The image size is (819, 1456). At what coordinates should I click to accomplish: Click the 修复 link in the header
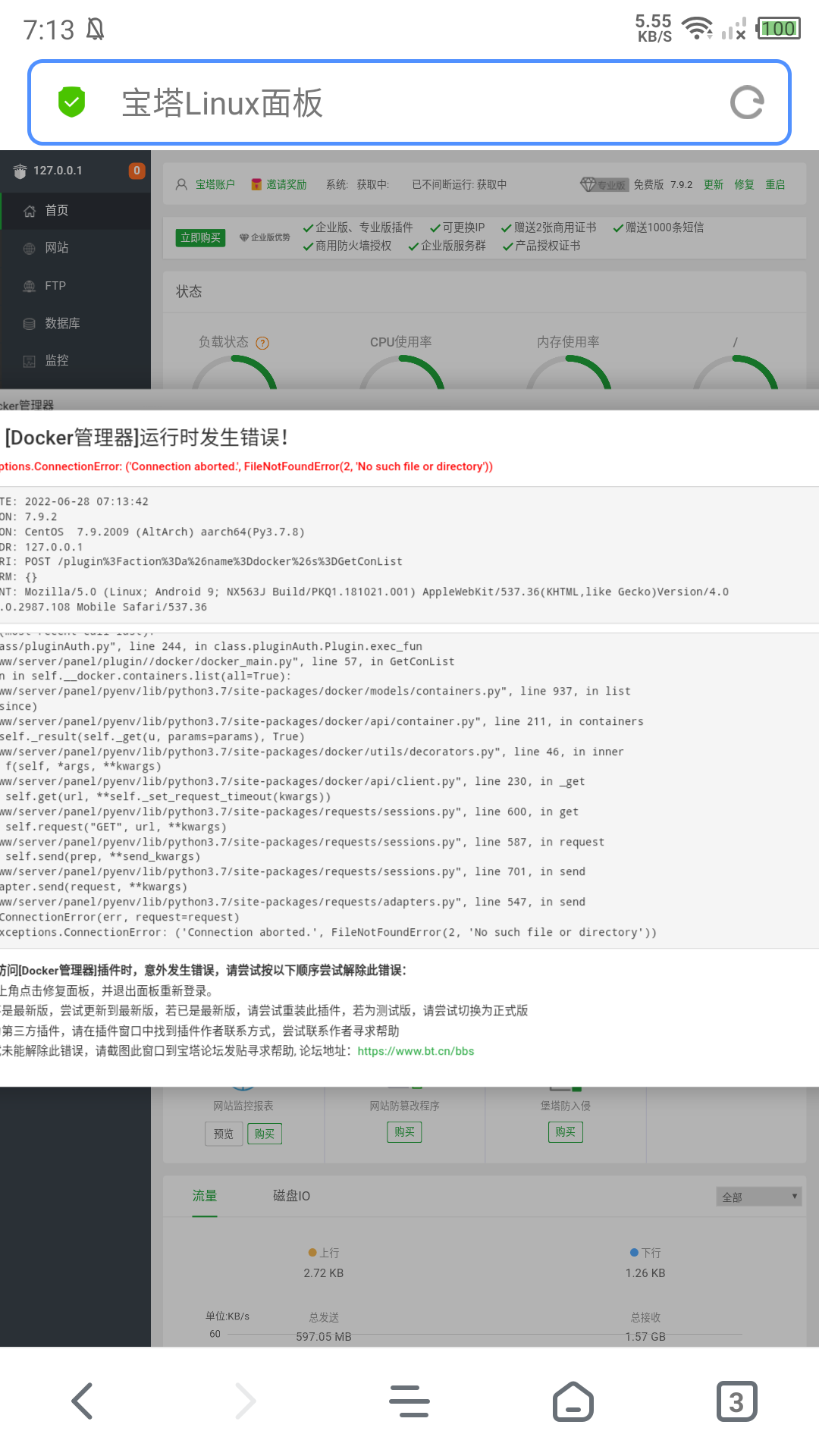pos(744,184)
